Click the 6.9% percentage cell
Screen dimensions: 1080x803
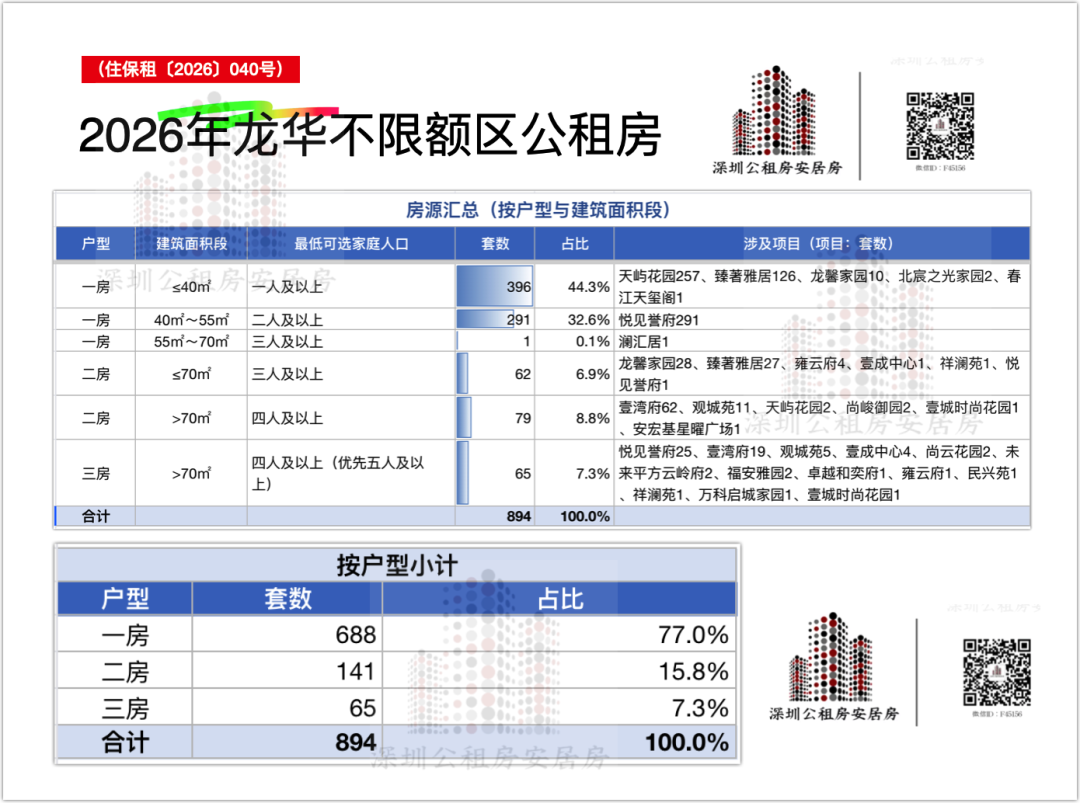click(x=574, y=374)
